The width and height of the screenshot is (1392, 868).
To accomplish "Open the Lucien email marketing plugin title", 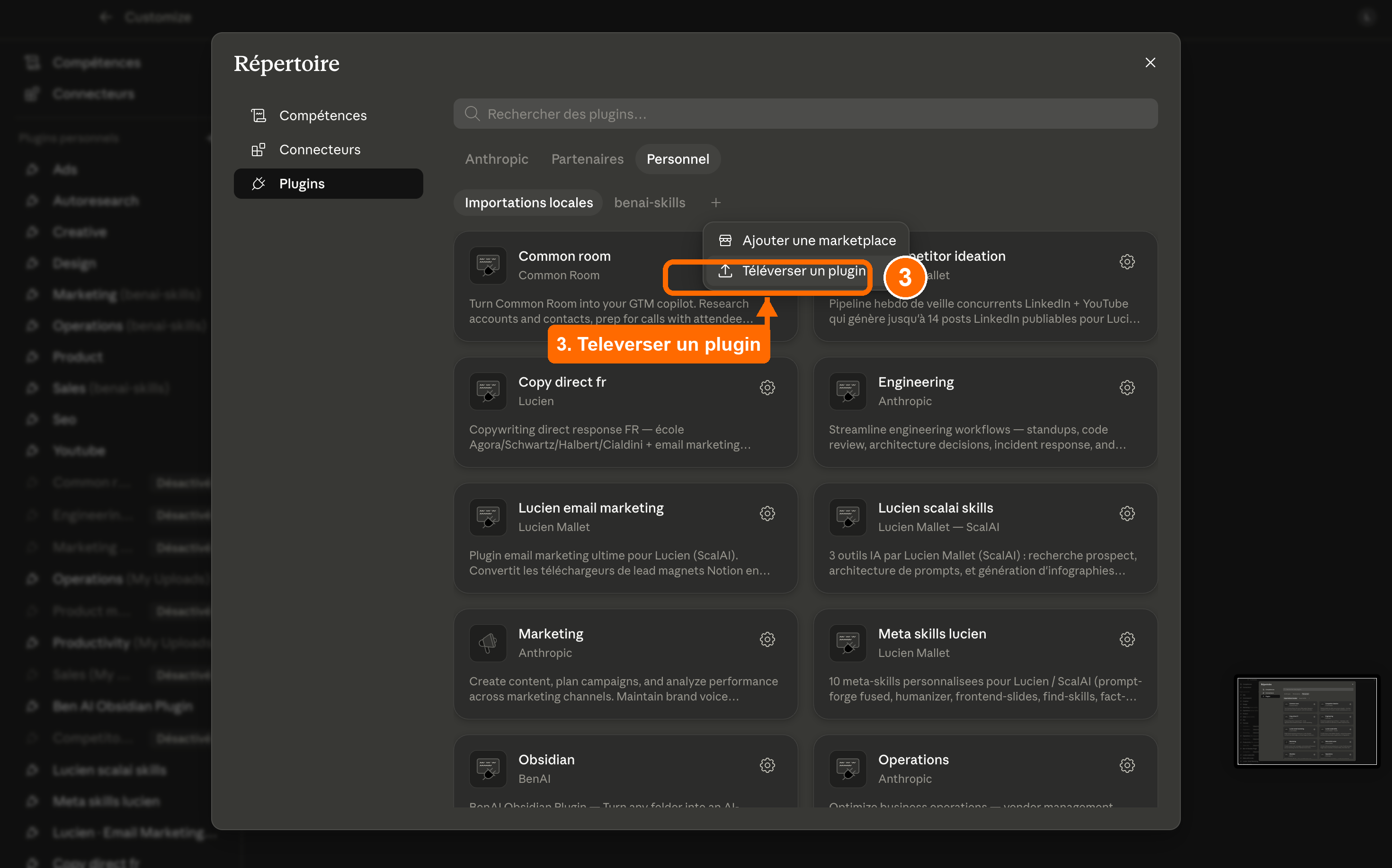I will coord(590,507).
